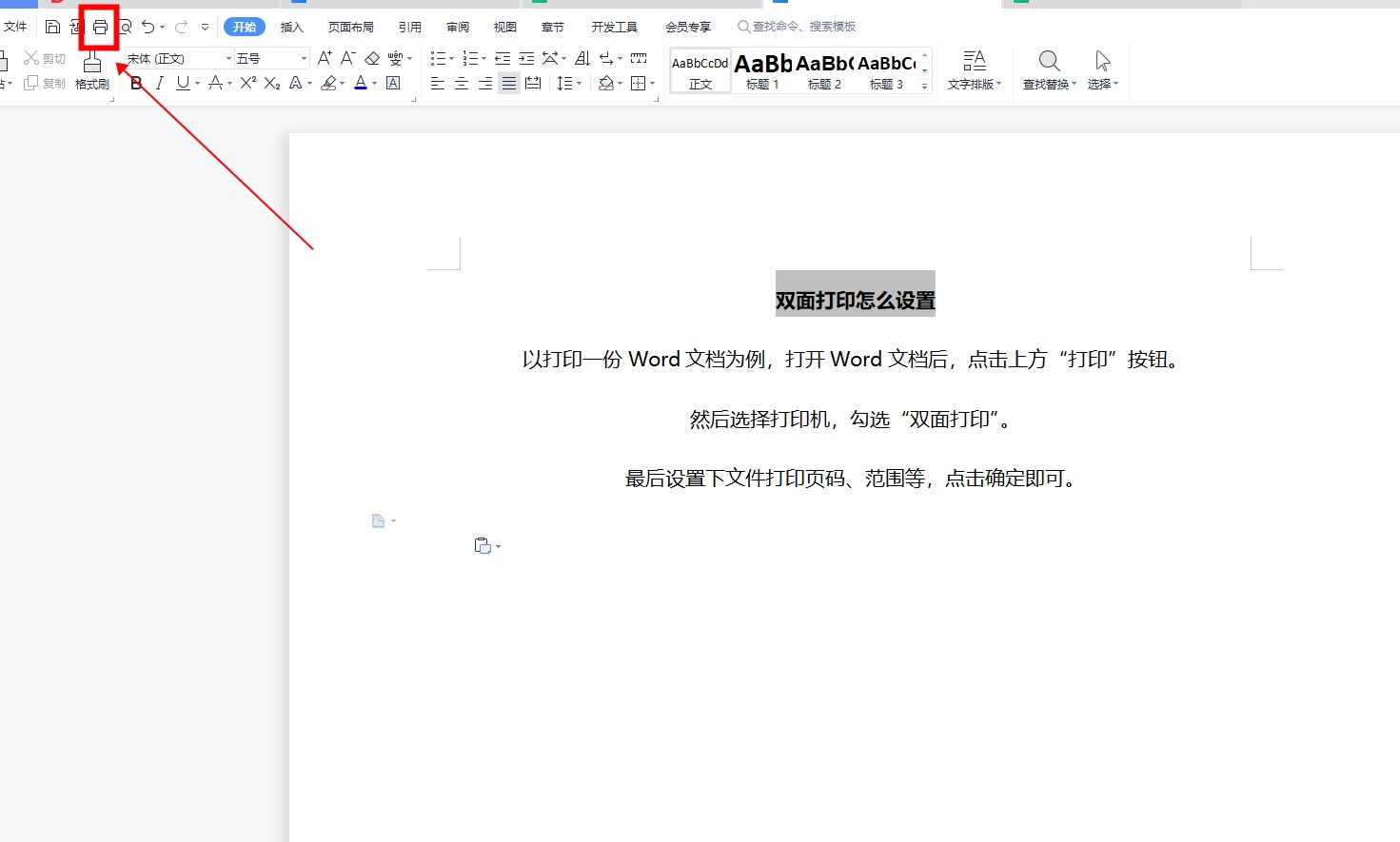The width and height of the screenshot is (1400, 842).
Task: Open the font name dropdown 宋体 (正文)
Action: pos(228,59)
